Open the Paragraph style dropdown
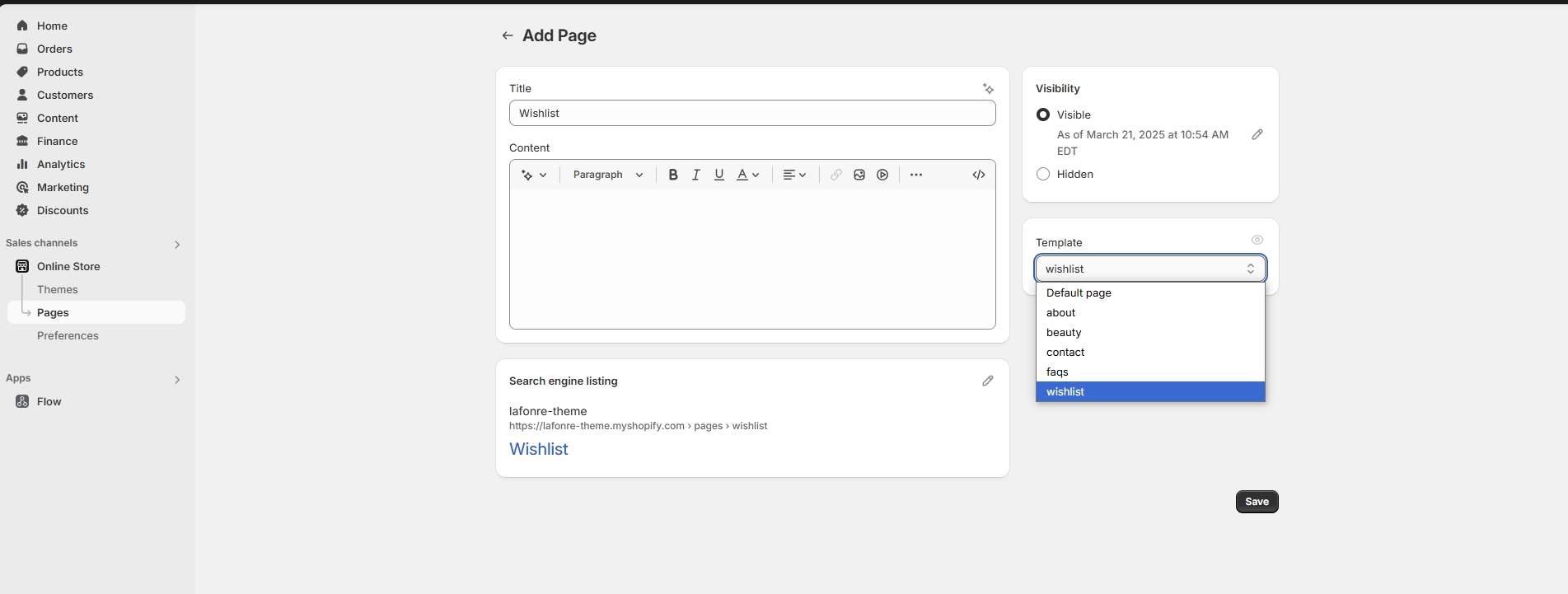 coord(607,175)
